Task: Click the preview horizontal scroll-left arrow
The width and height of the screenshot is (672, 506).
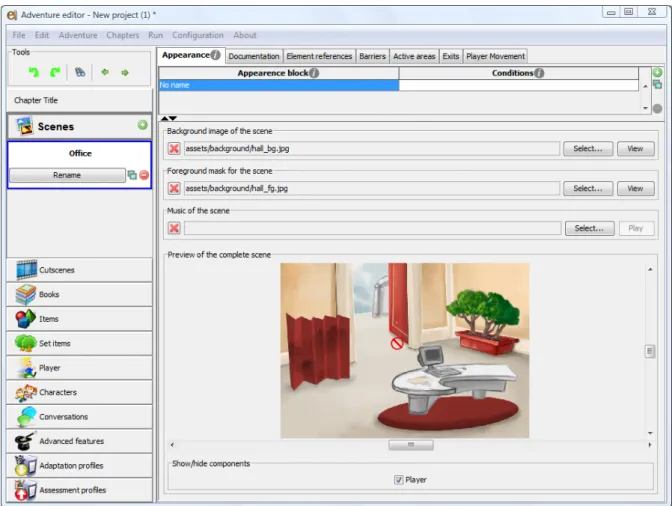Action: click(172, 445)
